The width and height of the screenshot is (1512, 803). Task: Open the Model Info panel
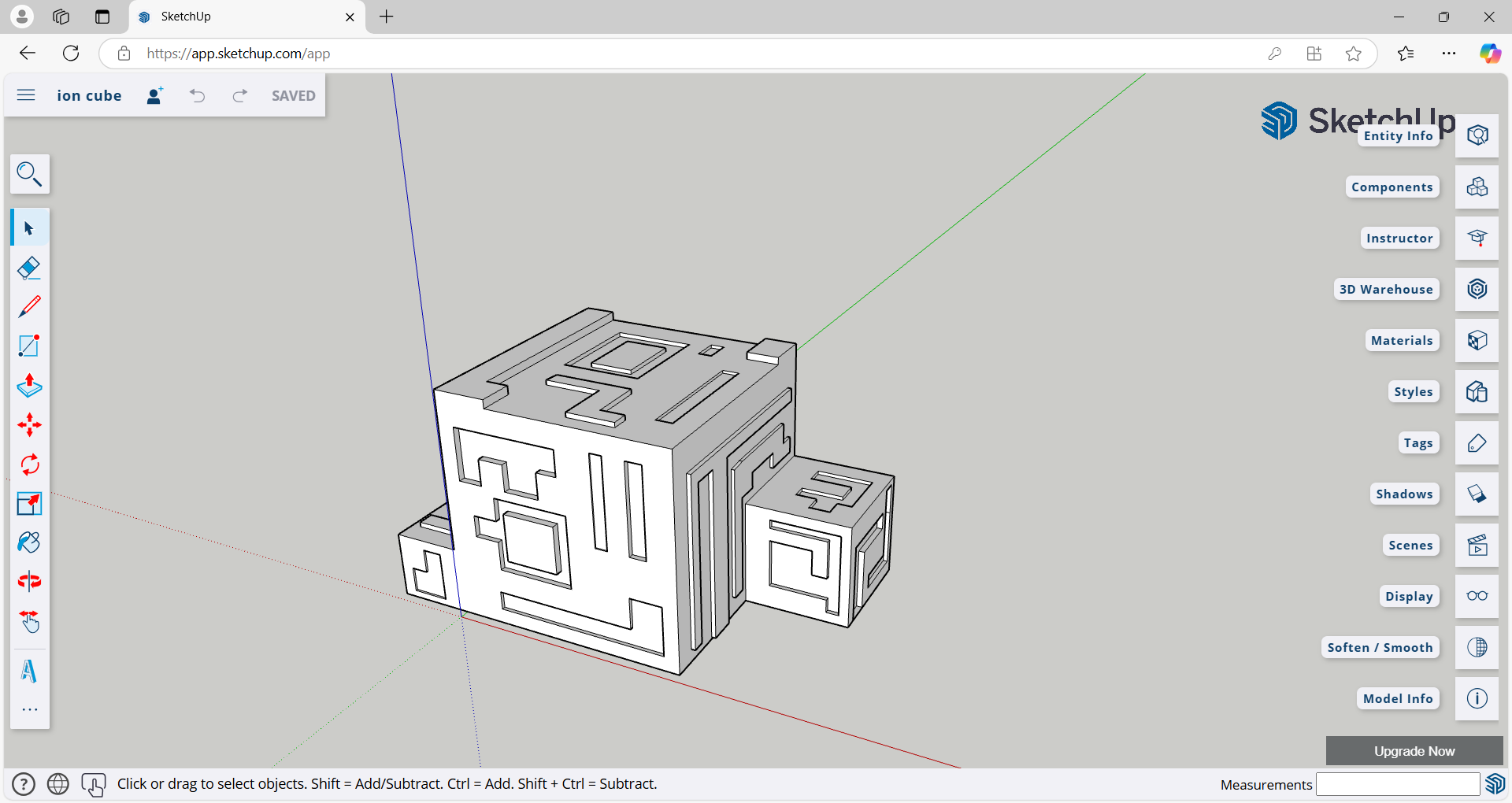click(1477, 698)
